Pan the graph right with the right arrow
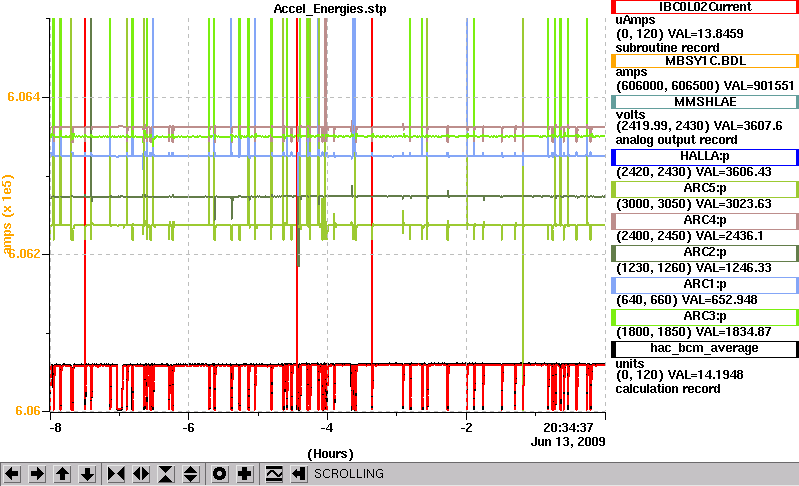 tap(37, 474)
